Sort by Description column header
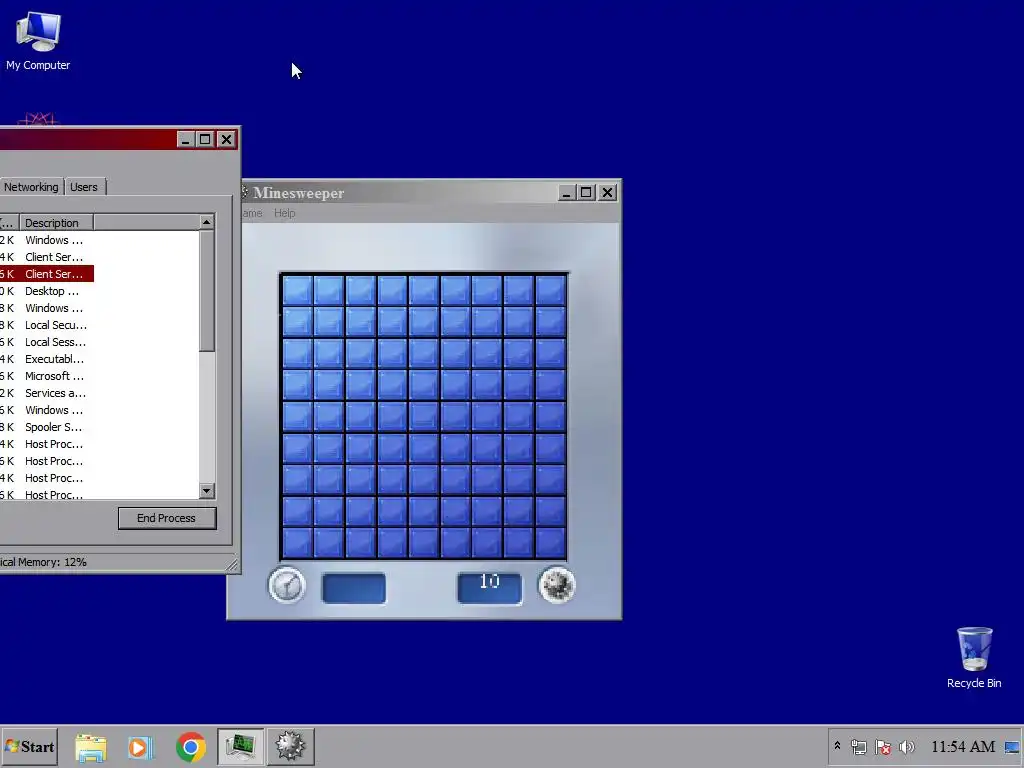This screenshot has width=1024, height=768. click(56, 223)
